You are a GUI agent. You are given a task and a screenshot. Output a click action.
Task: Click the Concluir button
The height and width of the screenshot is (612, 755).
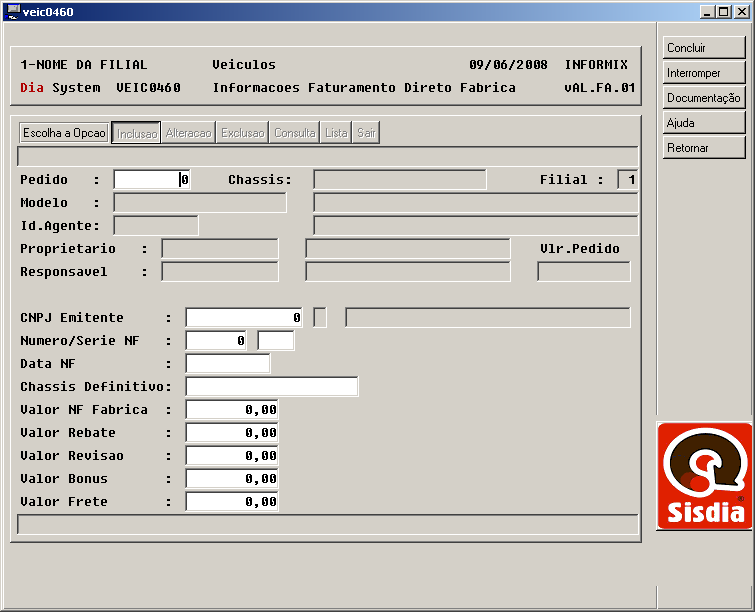tap(703, 48)
